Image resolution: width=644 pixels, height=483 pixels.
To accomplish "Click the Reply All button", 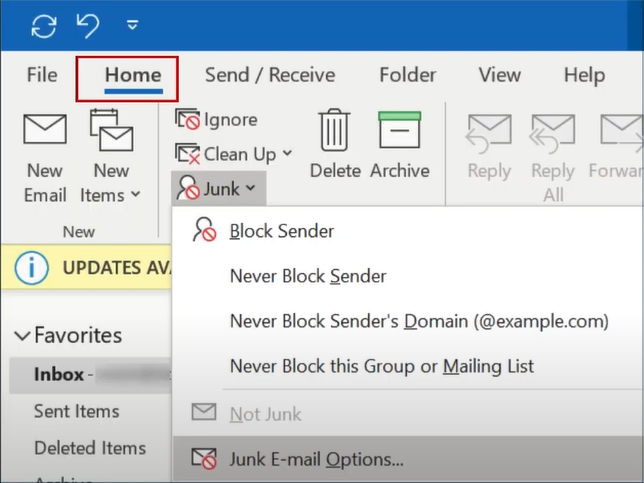I will (553, 158).
